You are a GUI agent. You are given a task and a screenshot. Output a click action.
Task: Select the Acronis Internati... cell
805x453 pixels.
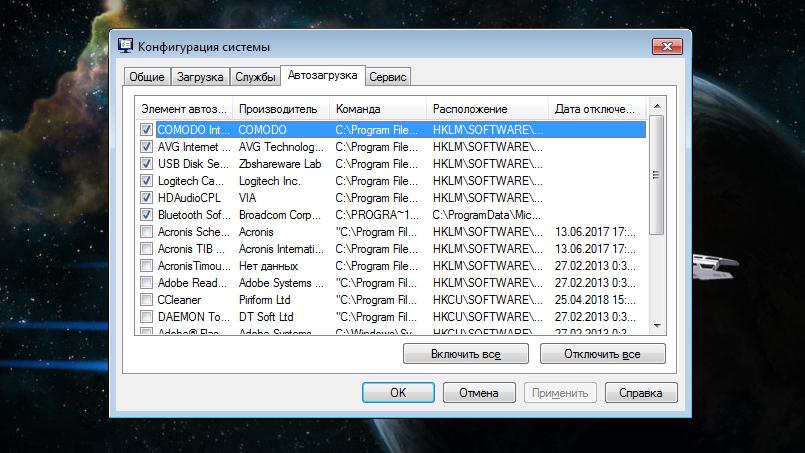point(281,249)
